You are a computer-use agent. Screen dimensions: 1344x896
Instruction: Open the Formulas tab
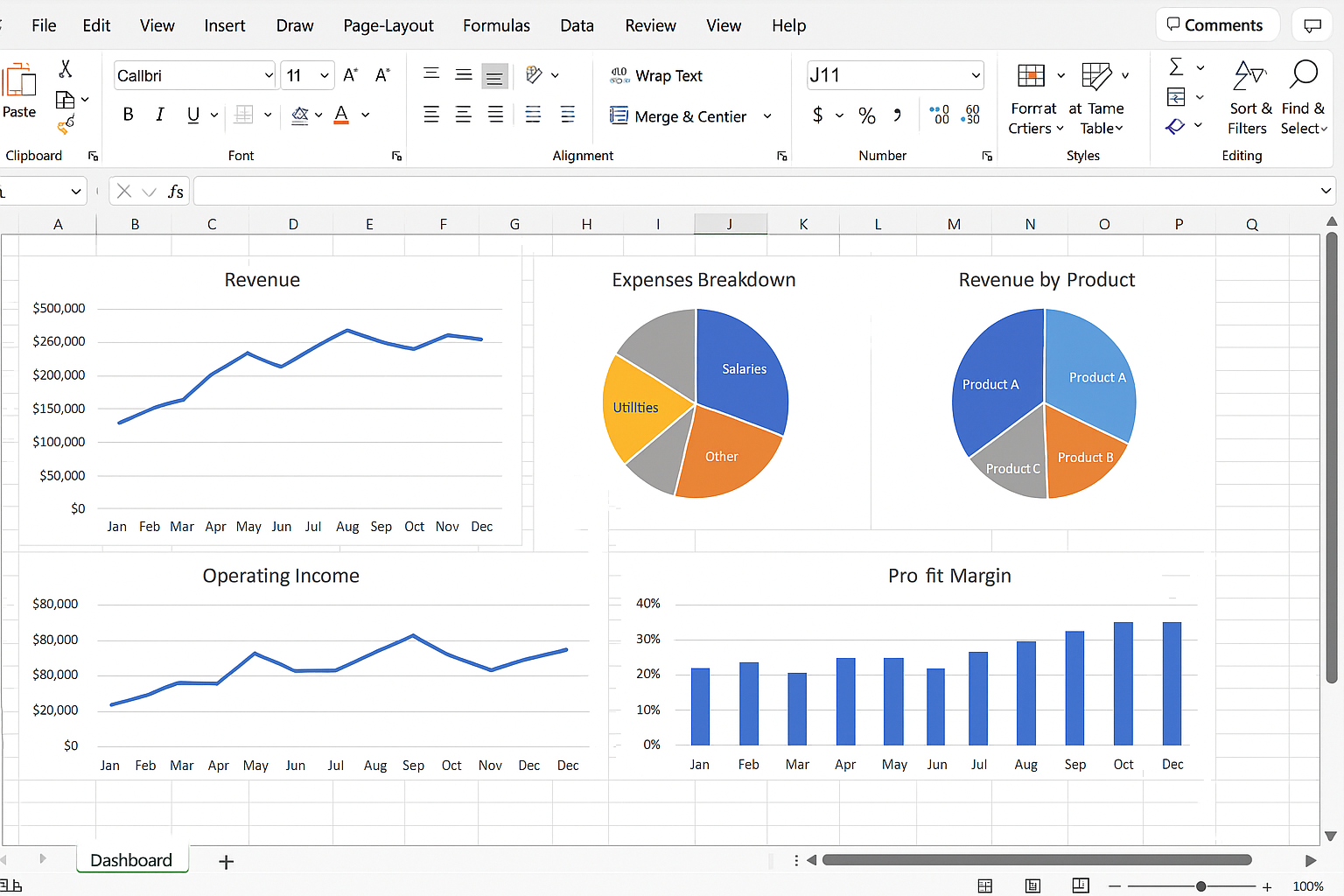point(496,25)
